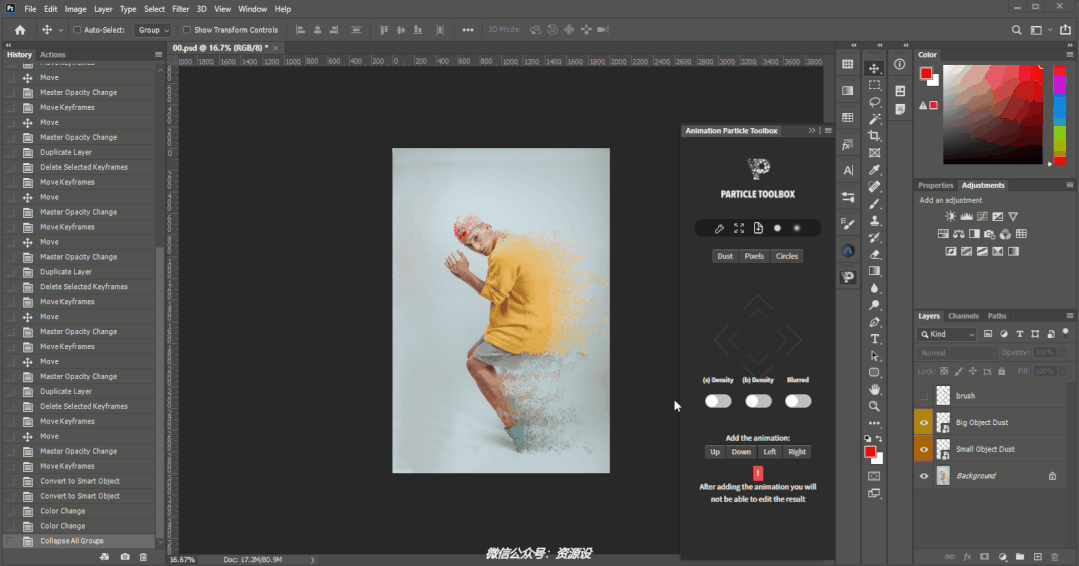Screen dimensions: 1079x566
Task: Open the Normal blend mode dropdown
Action: pyautogui.click(x=957, y=353)
